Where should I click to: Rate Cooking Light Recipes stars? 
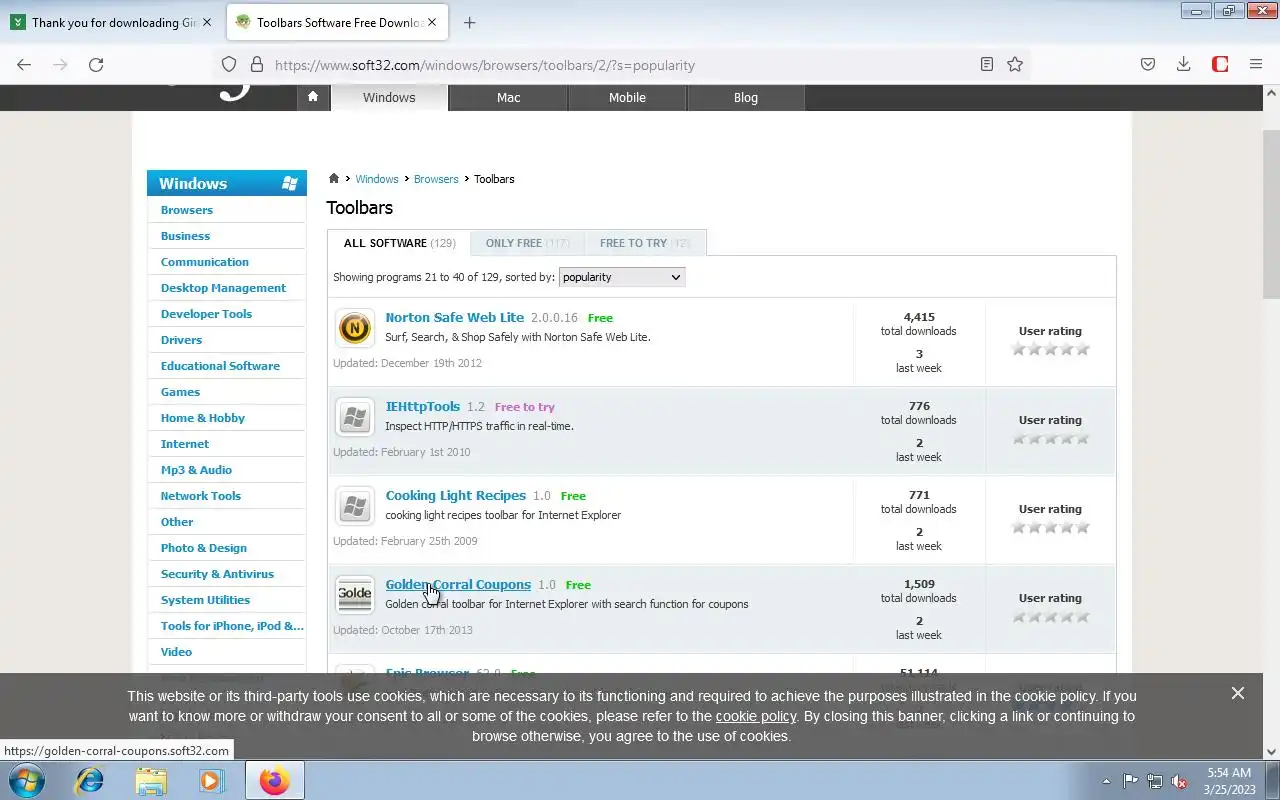(1050, 527)
